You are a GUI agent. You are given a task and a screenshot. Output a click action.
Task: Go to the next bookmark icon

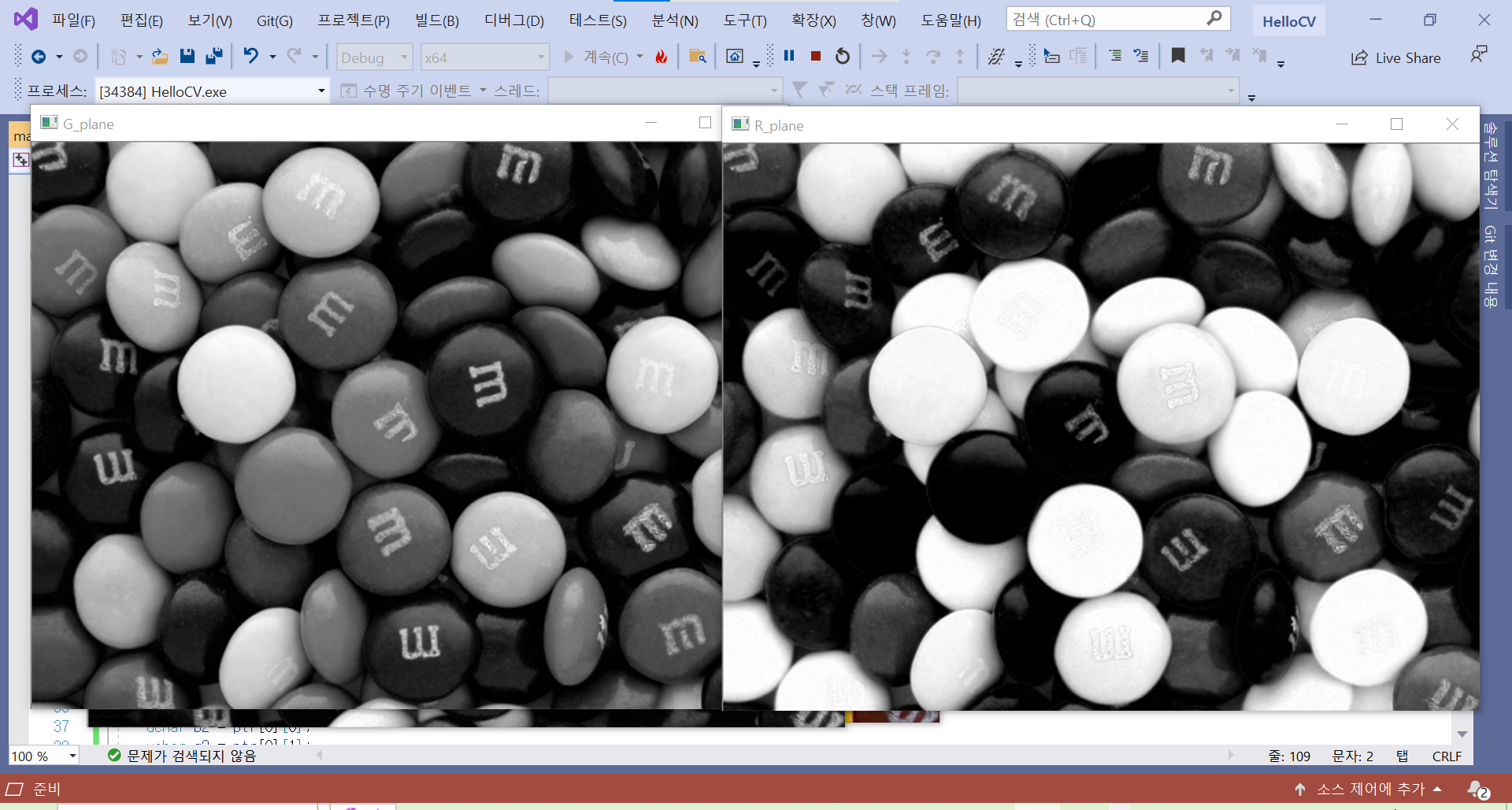click(x=1232, y=56)
